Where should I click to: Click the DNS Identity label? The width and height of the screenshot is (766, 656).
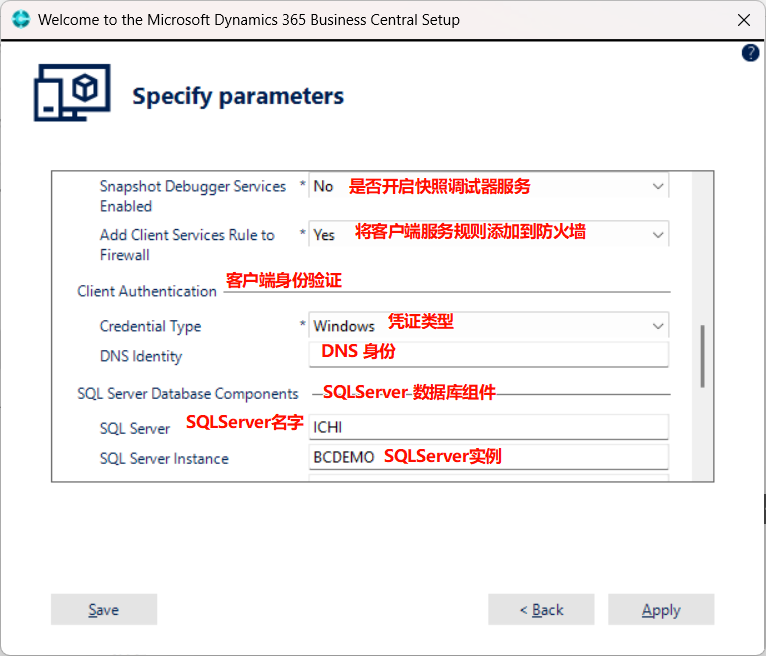pyautogui.click(x=141, y=356)
